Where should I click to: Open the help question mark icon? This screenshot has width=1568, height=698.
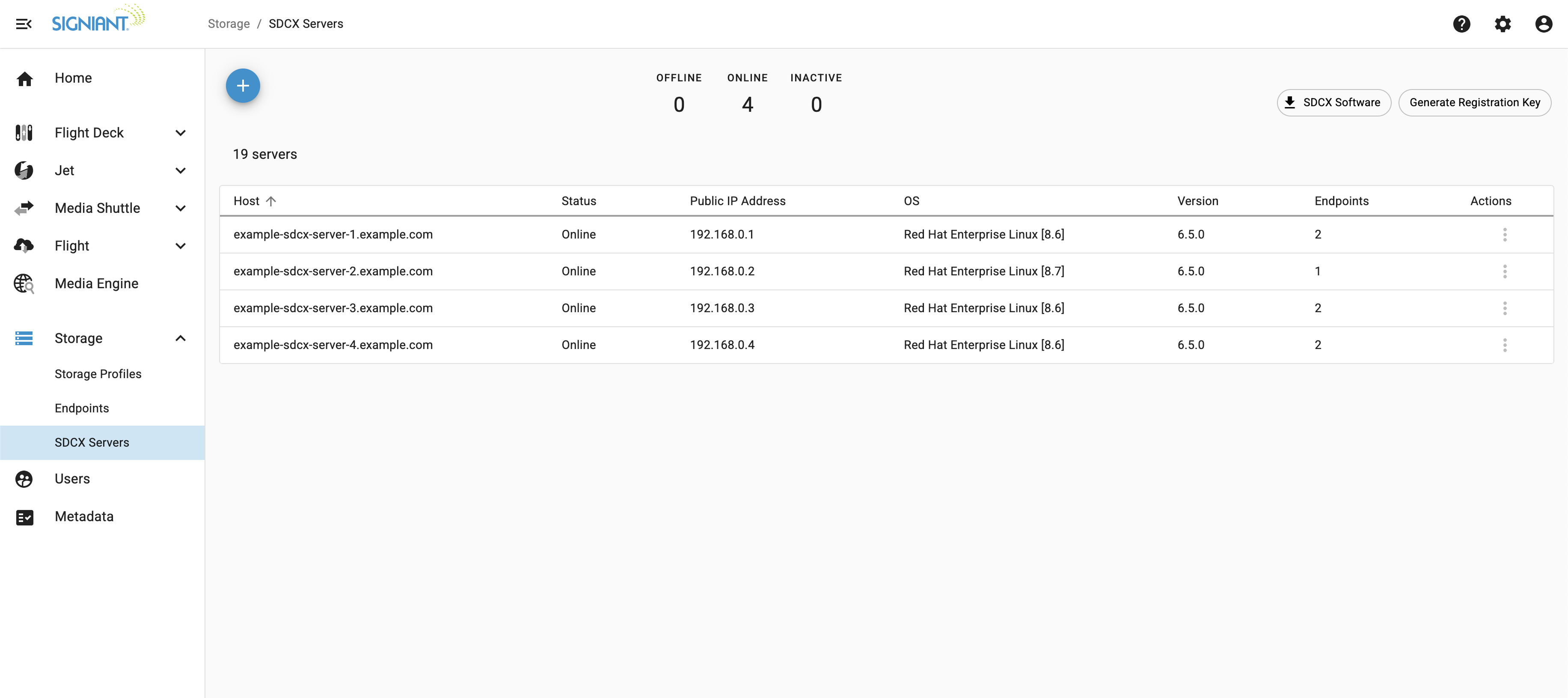[1462, 24]
